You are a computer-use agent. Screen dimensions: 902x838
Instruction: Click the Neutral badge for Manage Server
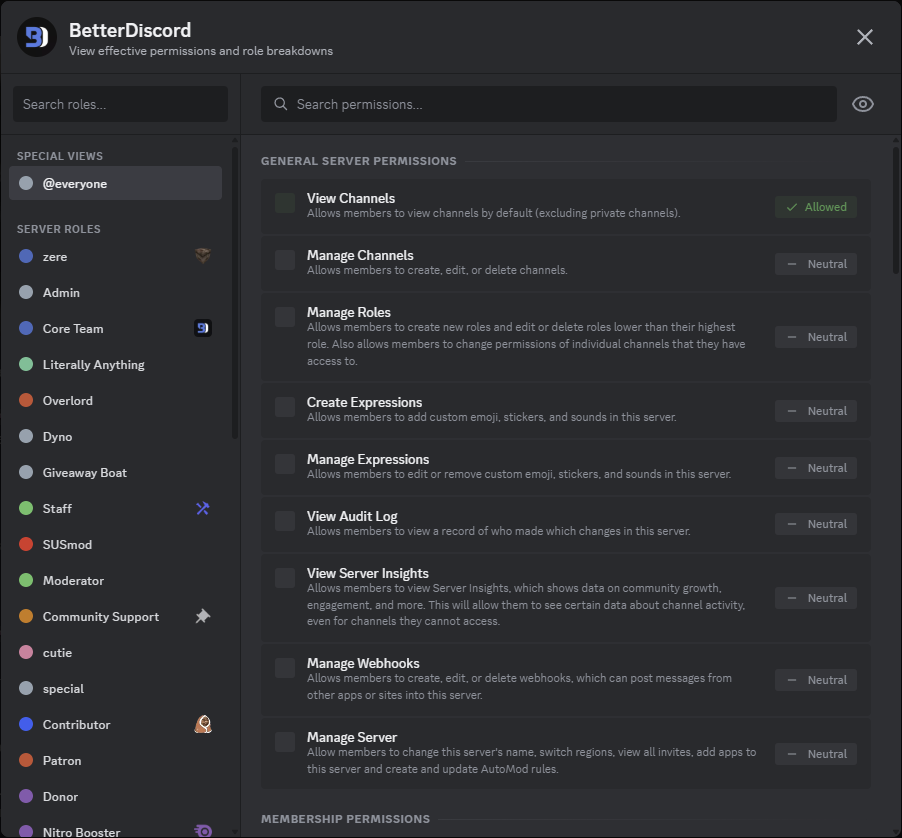(x=816, y=754)
